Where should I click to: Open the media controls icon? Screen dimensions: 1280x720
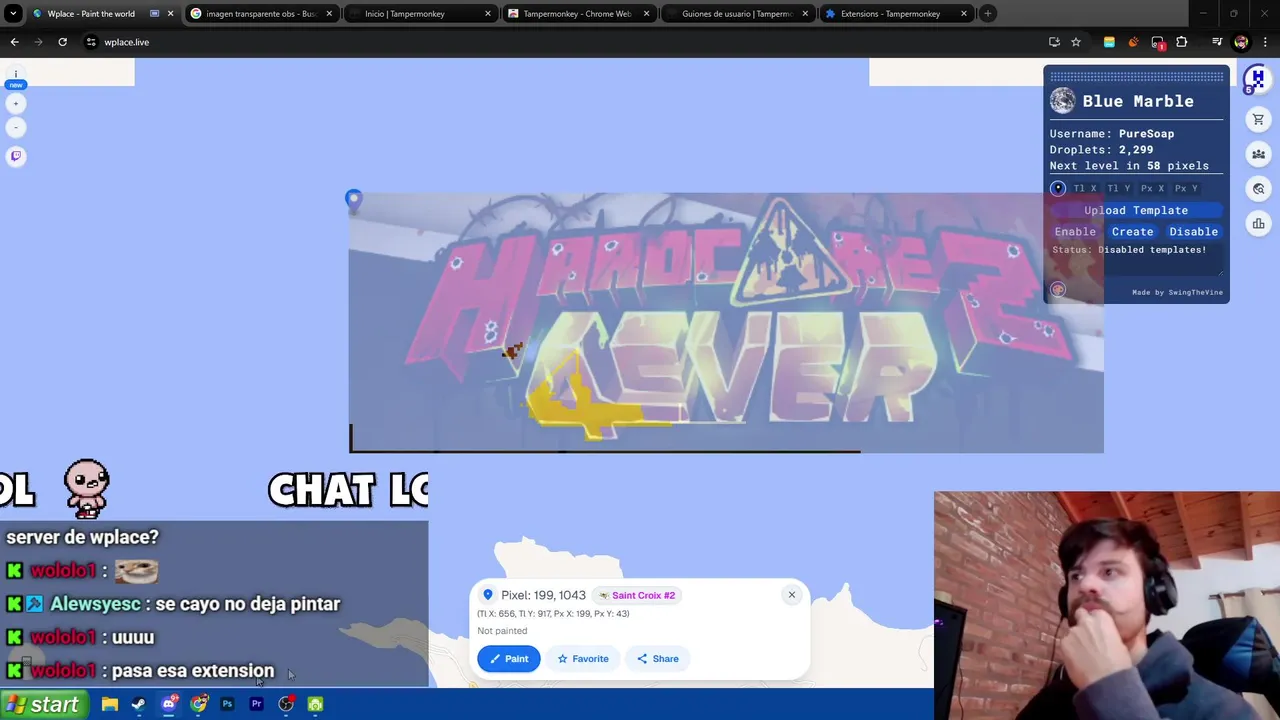point(1217,42)
